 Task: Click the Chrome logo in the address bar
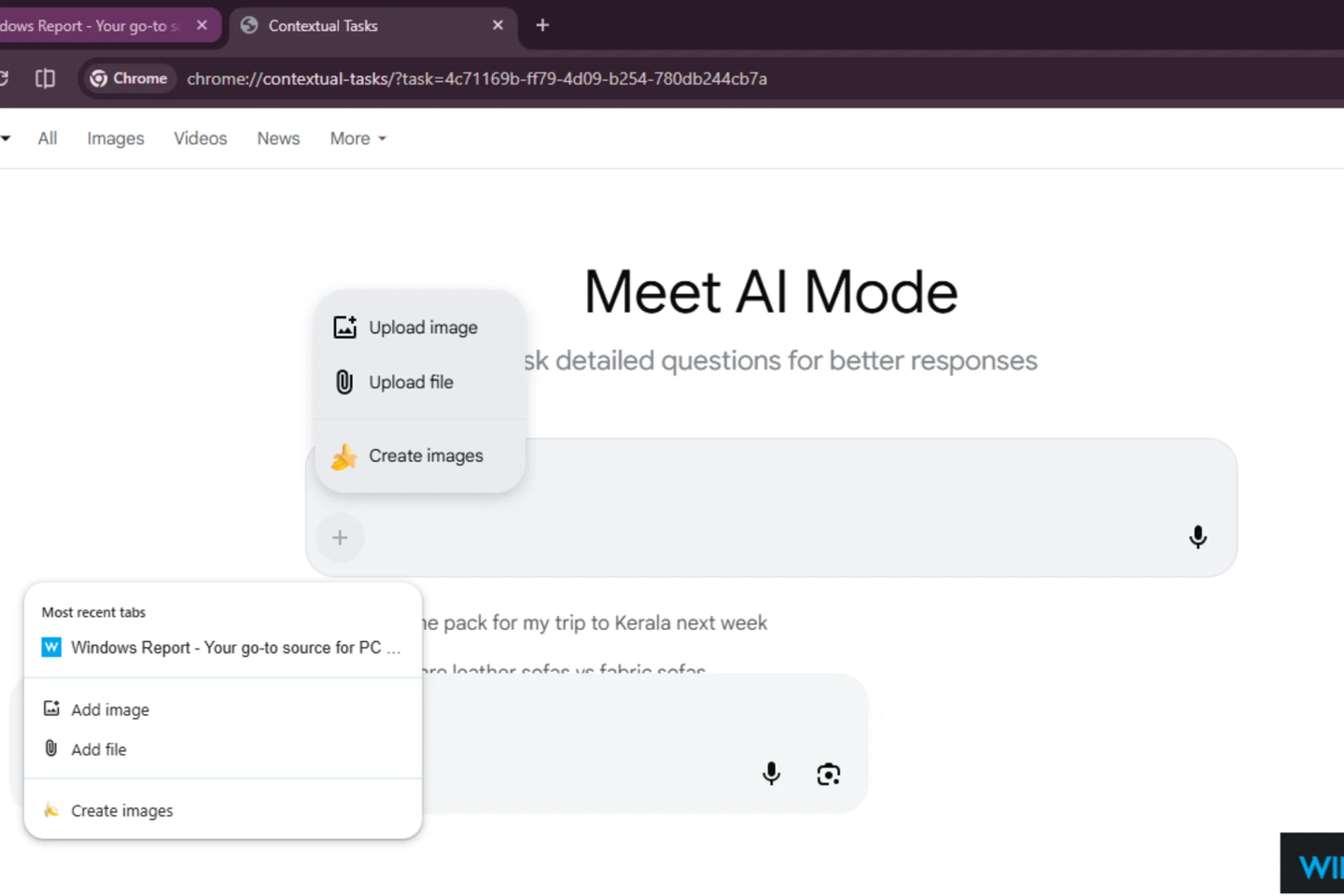coord(99,78)
